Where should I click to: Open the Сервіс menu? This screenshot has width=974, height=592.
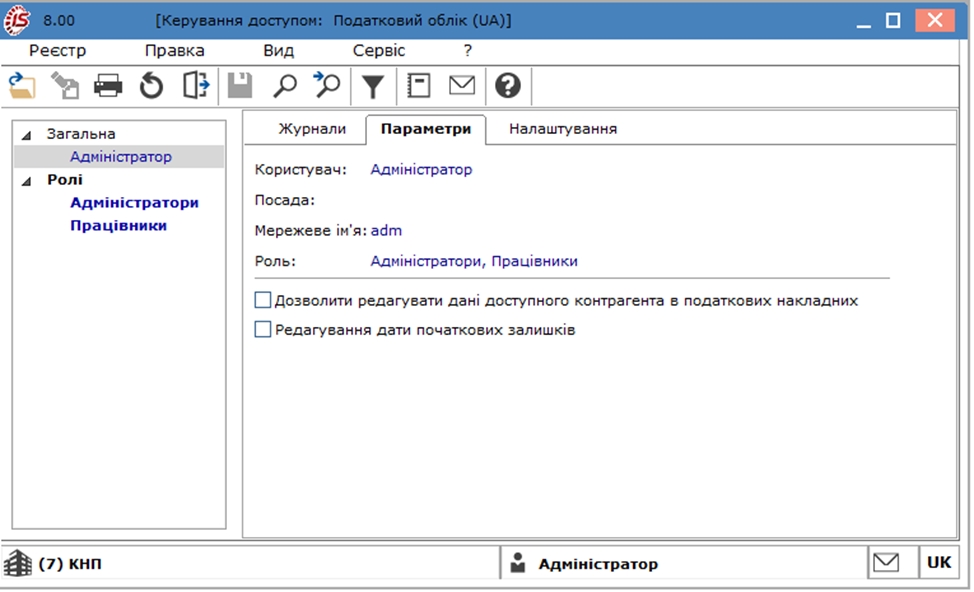[379, 50]
